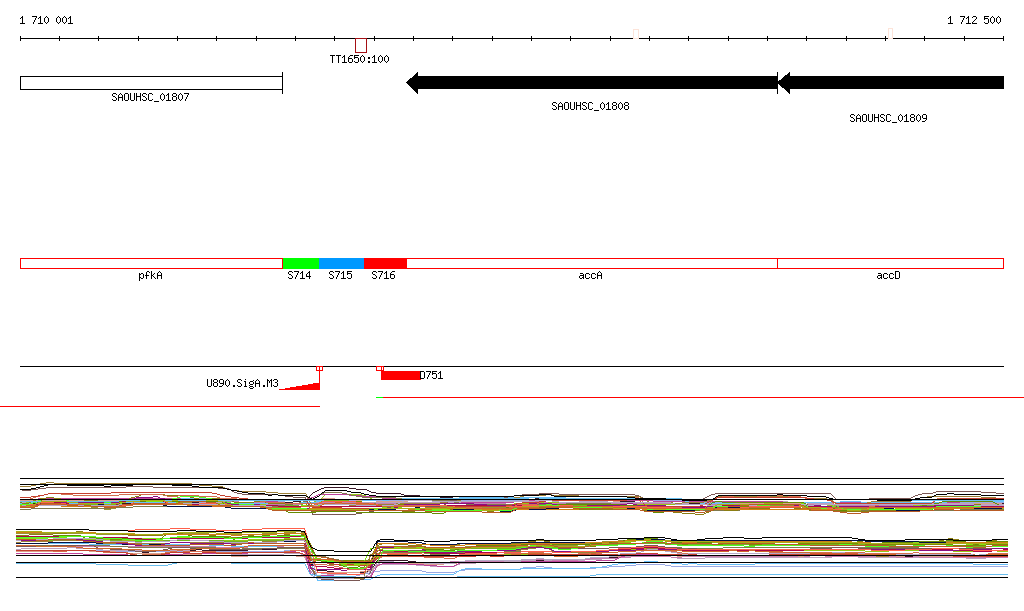
Task: Select the SAOUHSC_01809 black gene arrow
Action: tap(891, 83)
